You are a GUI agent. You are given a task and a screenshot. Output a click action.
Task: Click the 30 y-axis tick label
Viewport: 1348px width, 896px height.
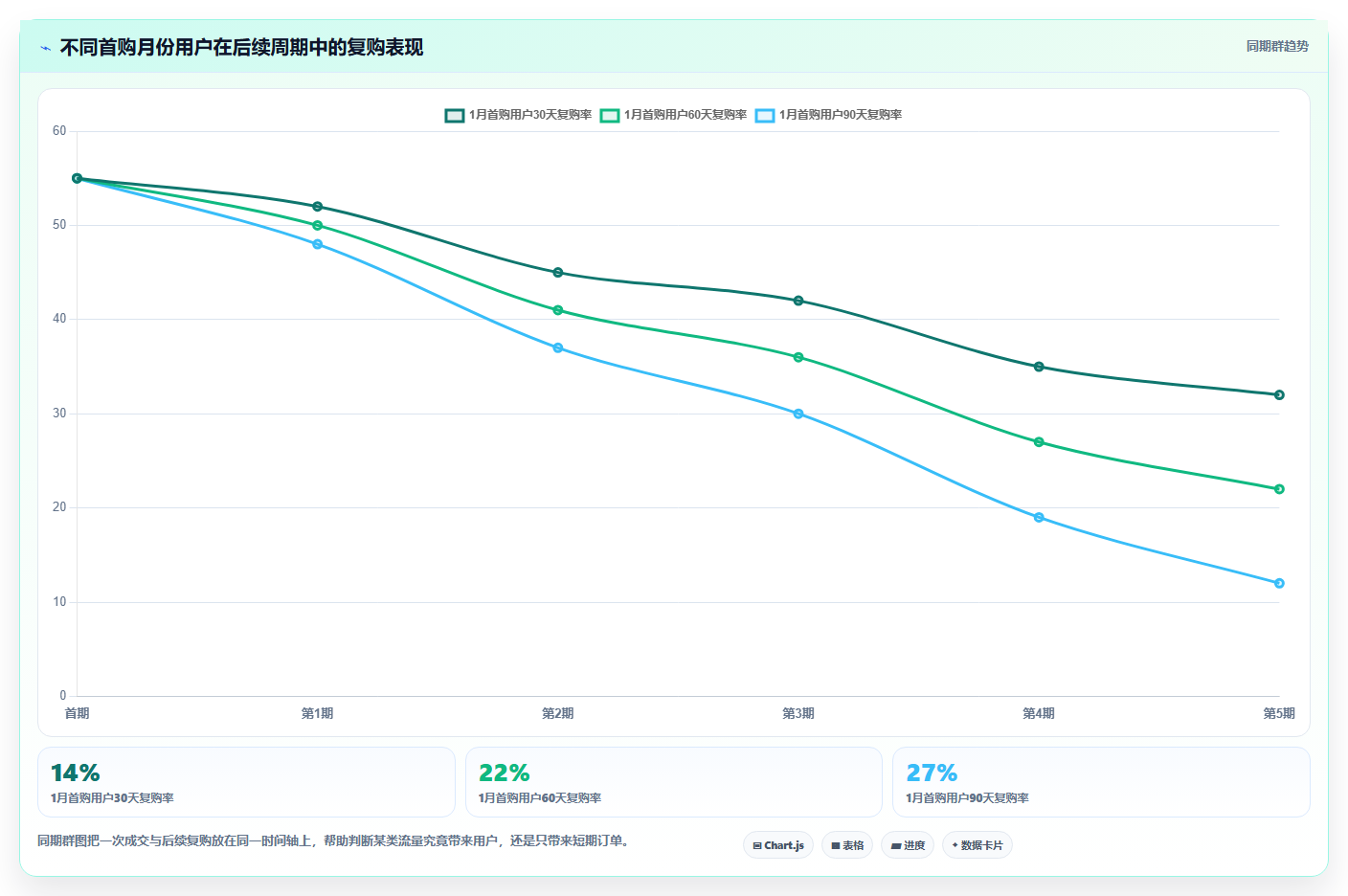coord(59,414)
